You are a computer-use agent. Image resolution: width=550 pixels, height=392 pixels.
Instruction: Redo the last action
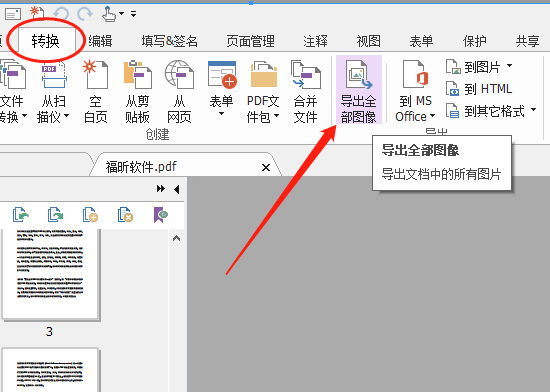(85, 14)
